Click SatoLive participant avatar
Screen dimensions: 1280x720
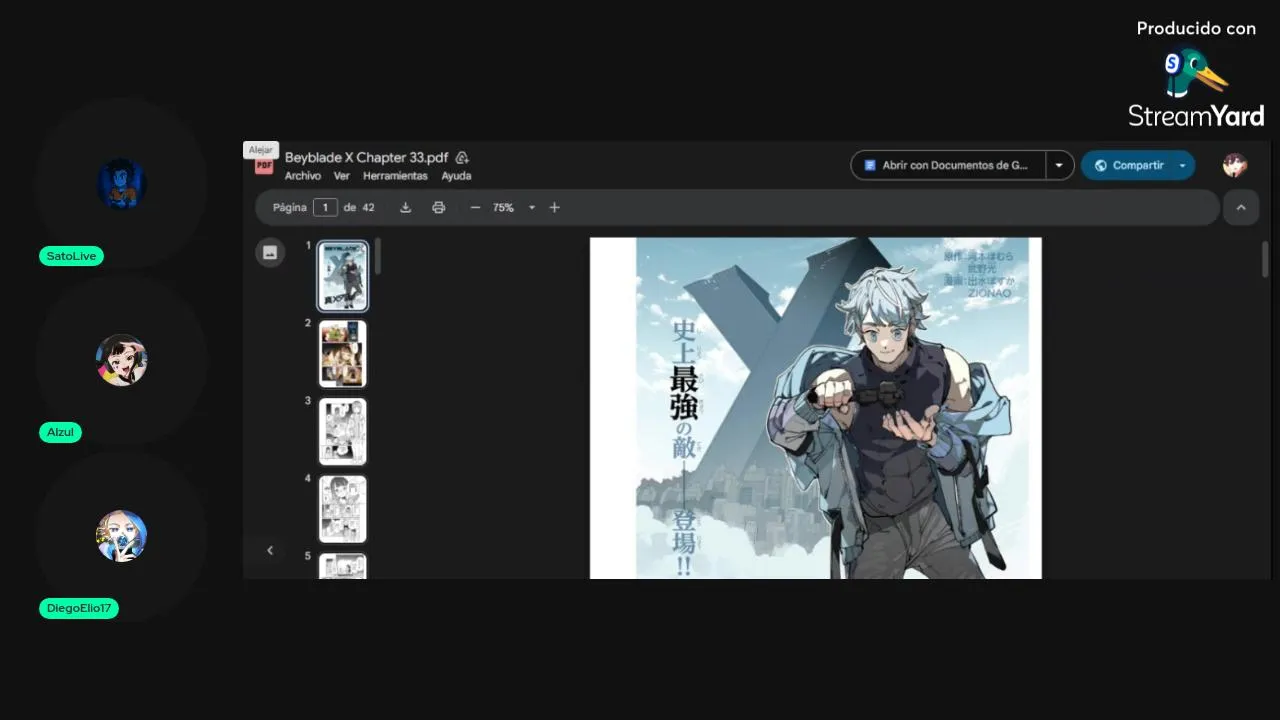pos(122,184)
